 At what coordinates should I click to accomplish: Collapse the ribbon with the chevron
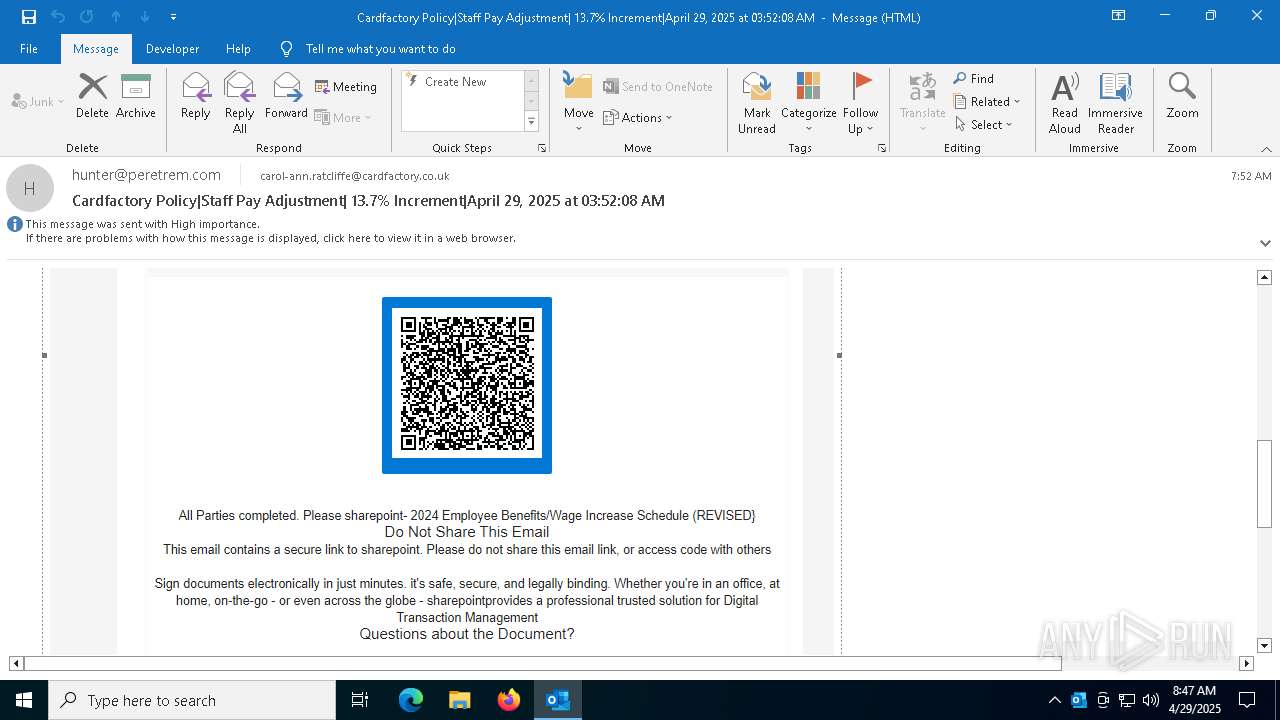tap(1266, 149)
